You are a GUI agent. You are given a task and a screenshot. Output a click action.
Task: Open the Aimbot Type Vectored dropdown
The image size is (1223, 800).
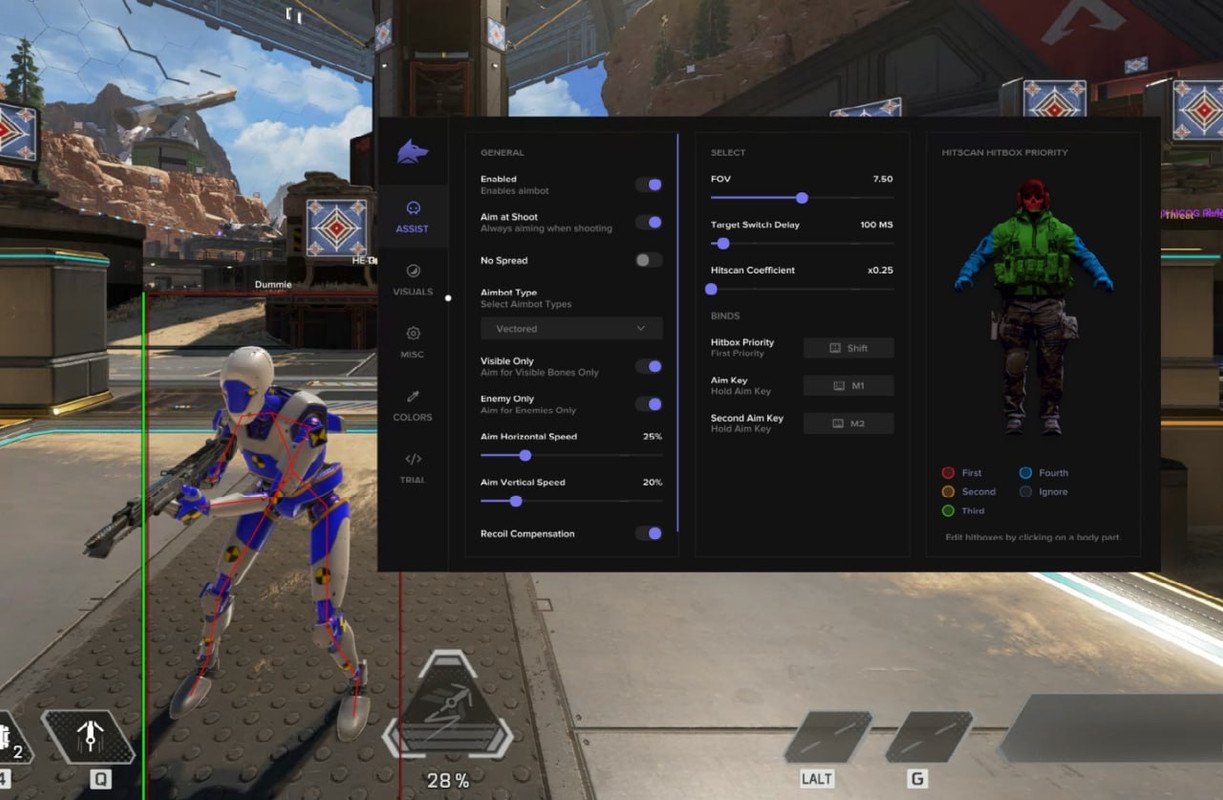point(571,328)
